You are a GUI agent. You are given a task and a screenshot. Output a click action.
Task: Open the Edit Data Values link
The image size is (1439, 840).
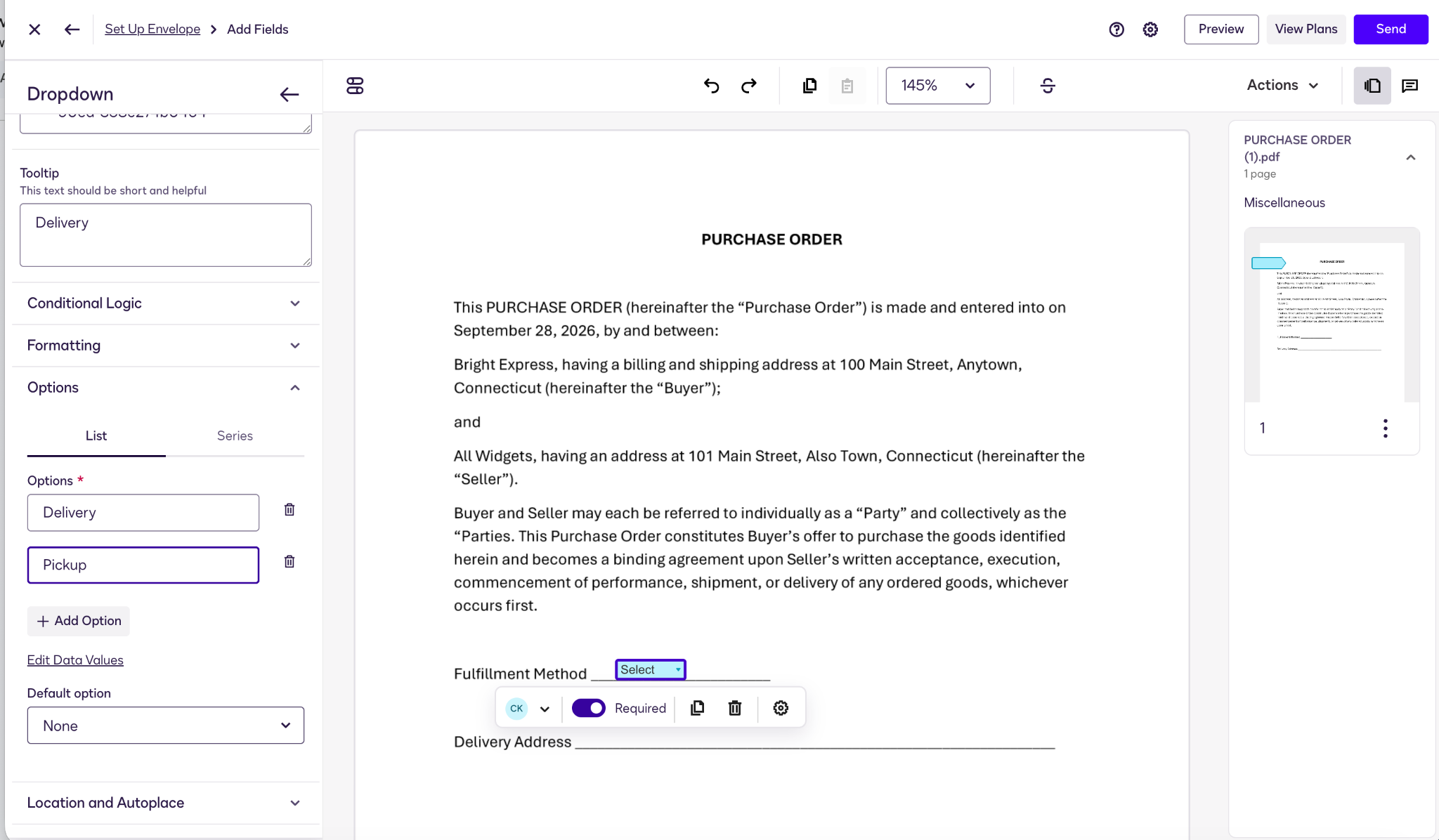point(75,660)
